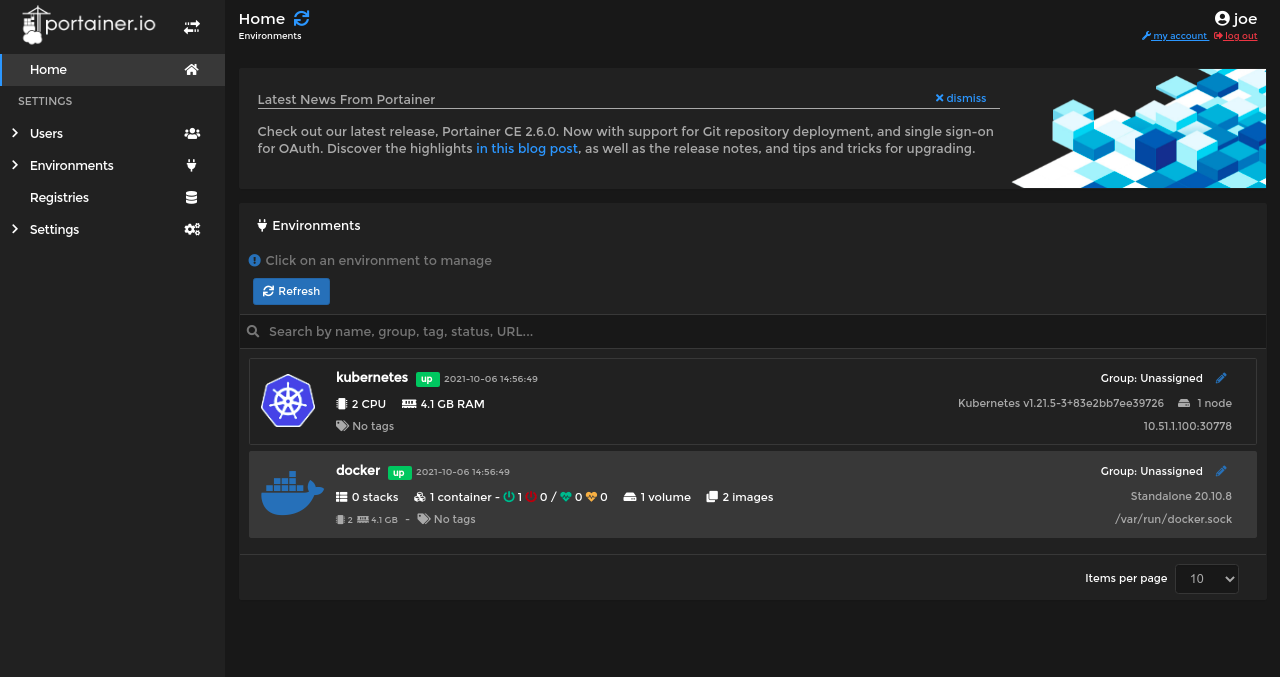The width and height of the screenshot is (1280, 677).
Task: Click the Environments plug icon in sidebar
Action: coord(192,166)
